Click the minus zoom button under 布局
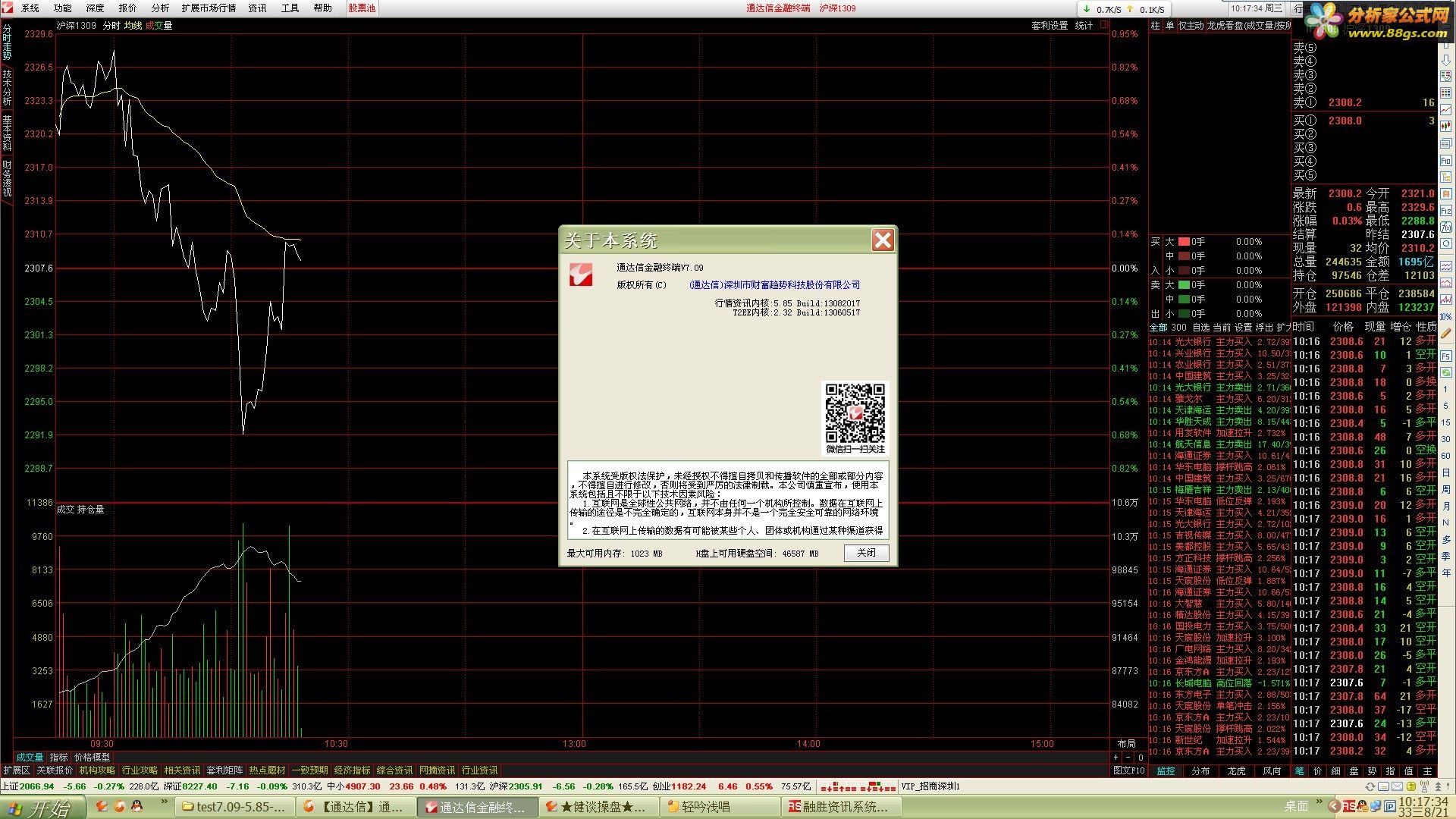Image resolution: width=1456 pixels, height=819 pixels. pyautogui.click(x=1128, y=758)
